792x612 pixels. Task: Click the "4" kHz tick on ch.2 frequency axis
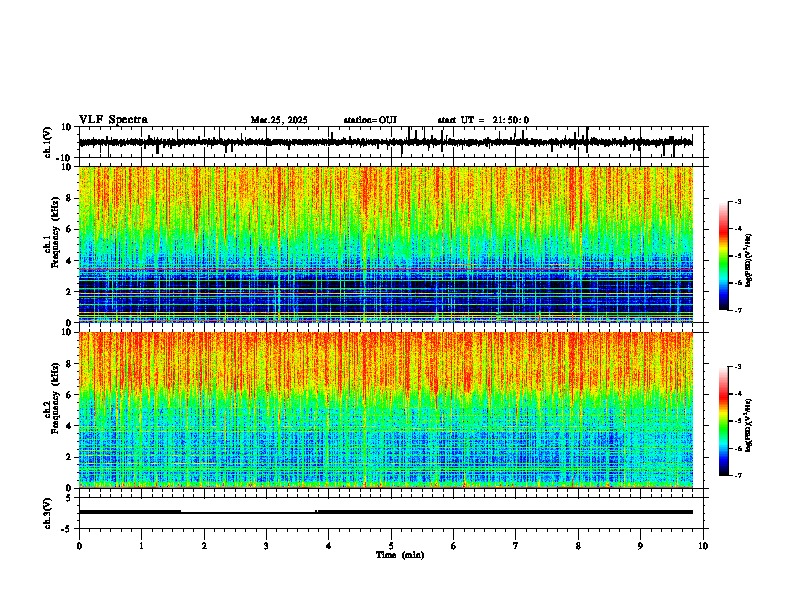pyautogui.click(x=70, y=426)
